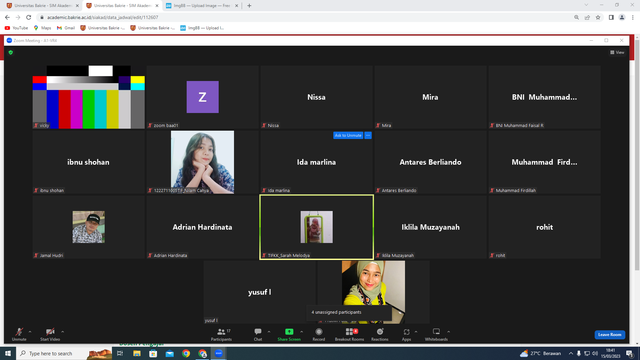Viewport: 640px width, 360px height.
Task: Click the browser back arrow
Action: [x=7, y=18]
